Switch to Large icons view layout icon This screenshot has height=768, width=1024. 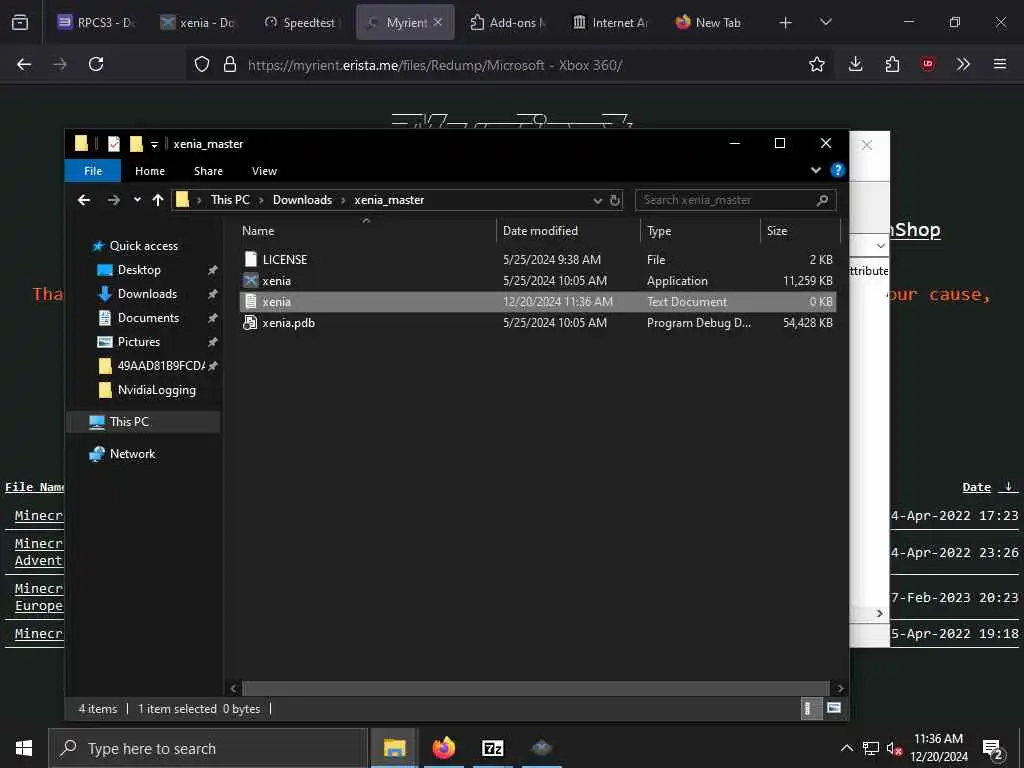coord(833,709)
